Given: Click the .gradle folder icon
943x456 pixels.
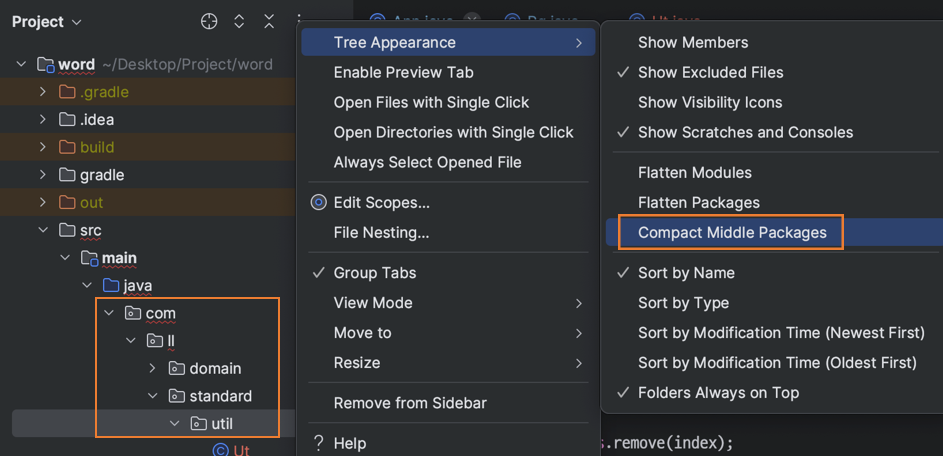Looking at the screenshot, I should click(x=67, y=92).
